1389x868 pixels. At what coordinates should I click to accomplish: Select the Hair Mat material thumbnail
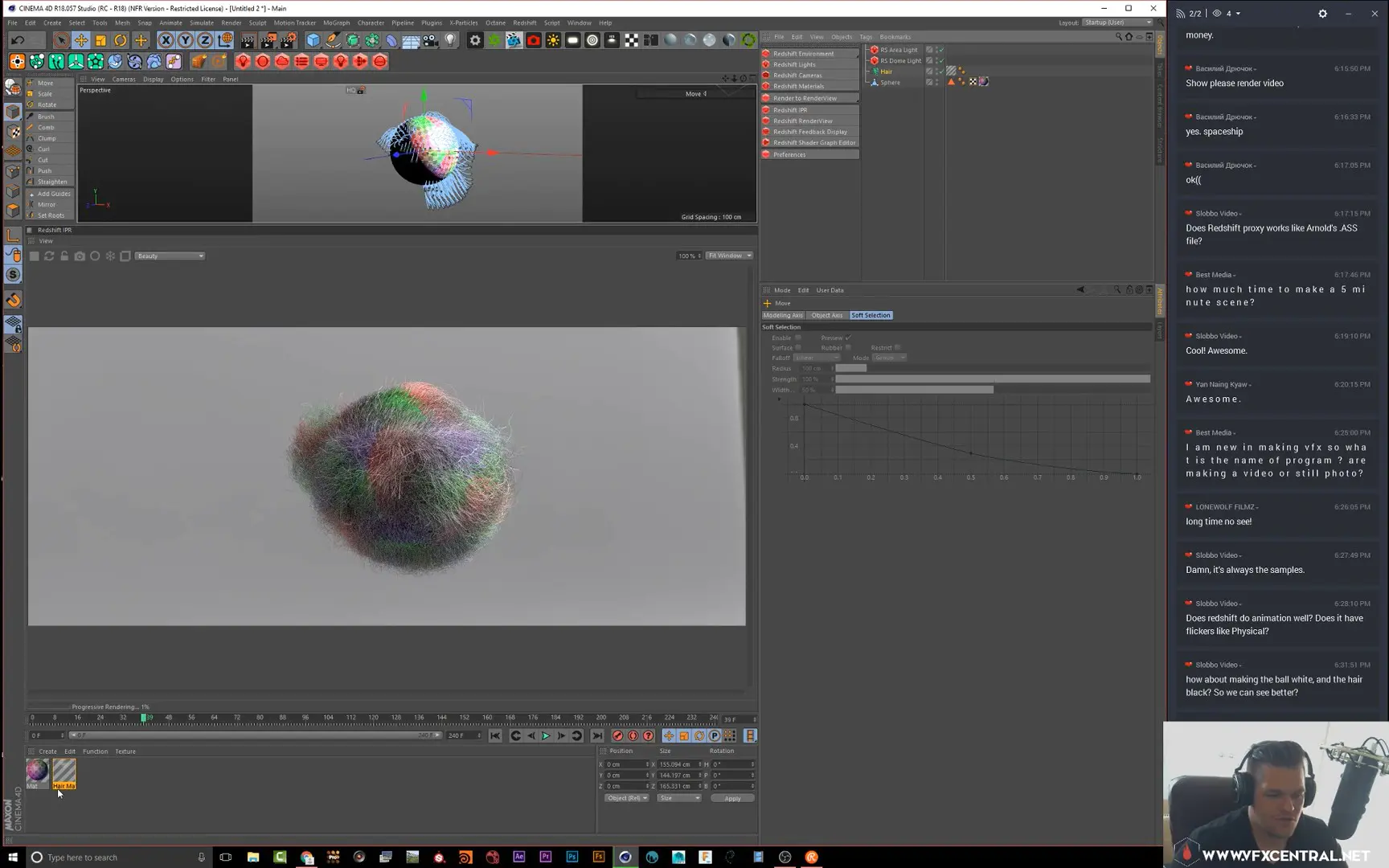click(64, 773)
